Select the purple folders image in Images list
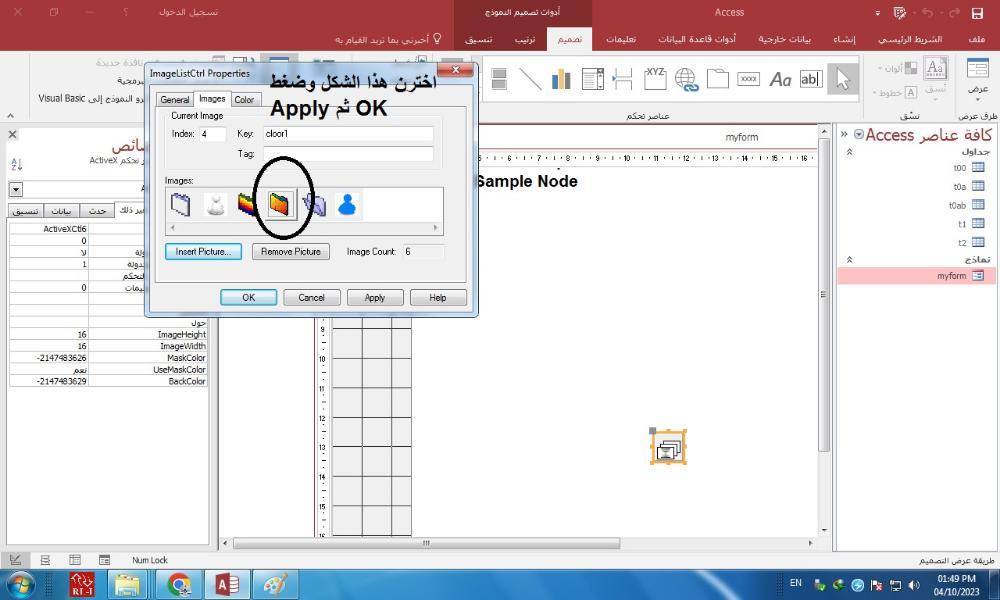The width and height of the screenshot is (1000, 600). click(314, 205)
